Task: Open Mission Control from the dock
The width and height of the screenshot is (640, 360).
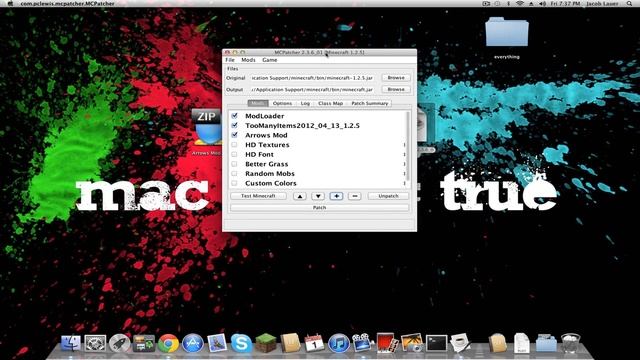Action: [x=144, y=343]
